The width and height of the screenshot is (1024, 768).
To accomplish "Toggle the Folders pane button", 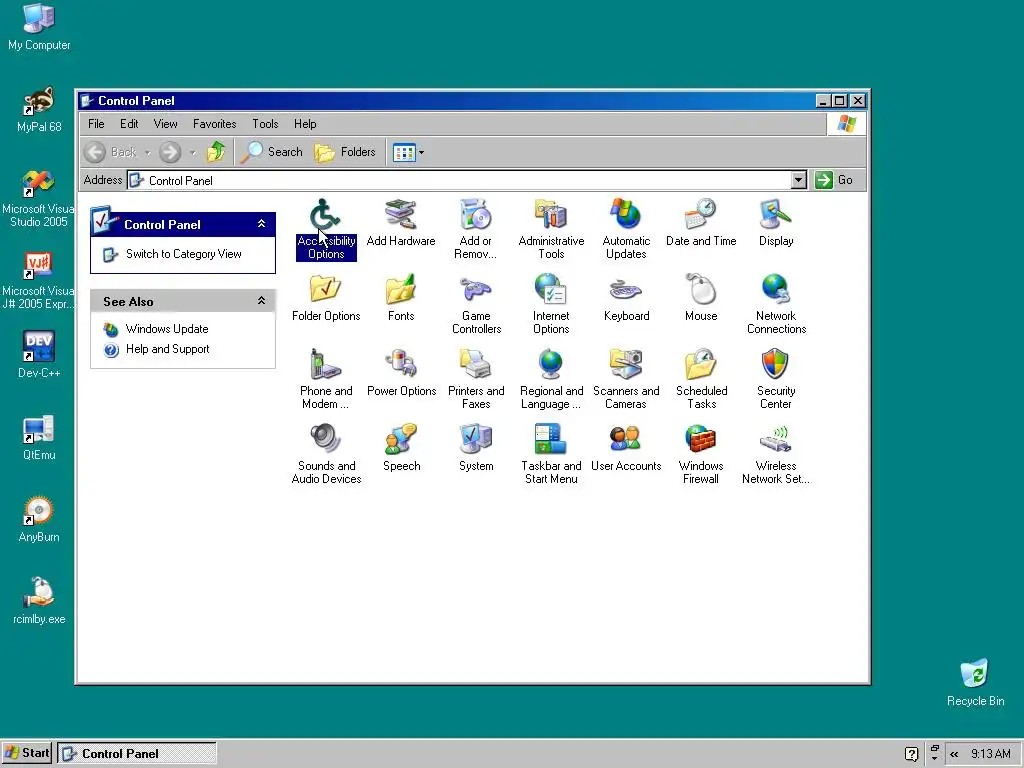I will (x=345, y=152).
